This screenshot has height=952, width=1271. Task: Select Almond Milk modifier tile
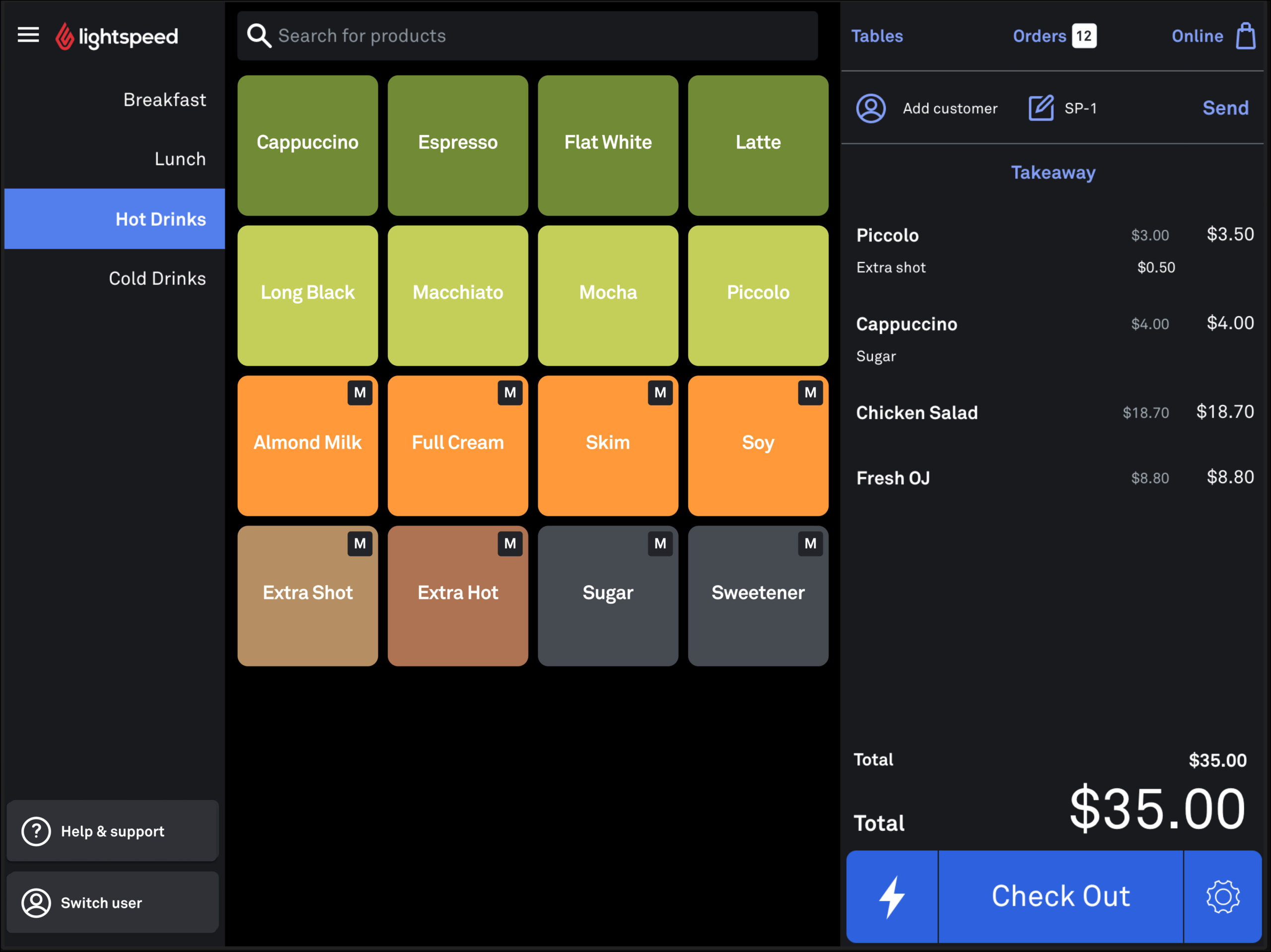pyautogui.click(x=307, y=446)
